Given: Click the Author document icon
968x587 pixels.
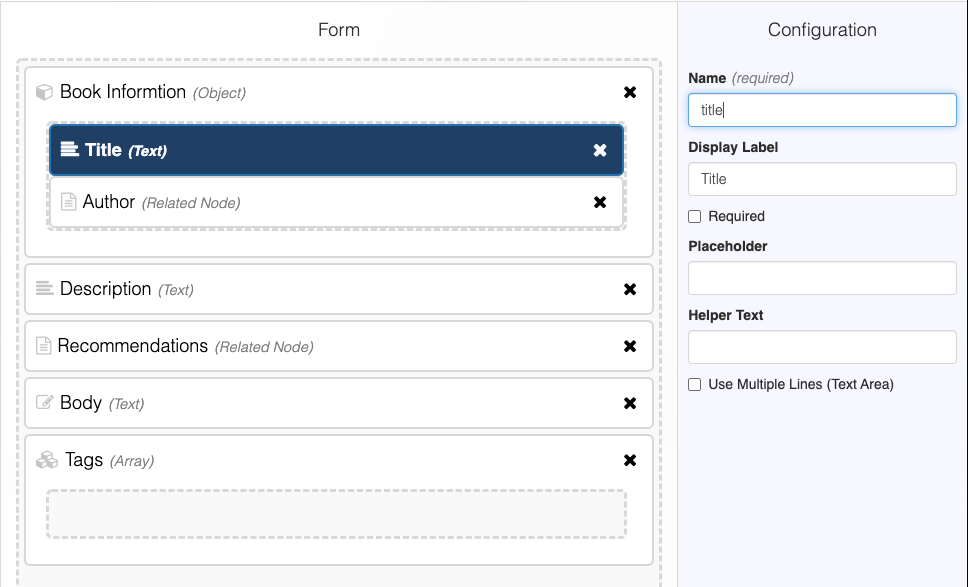Looking at the screenshot, I should [x=68, y=202].
